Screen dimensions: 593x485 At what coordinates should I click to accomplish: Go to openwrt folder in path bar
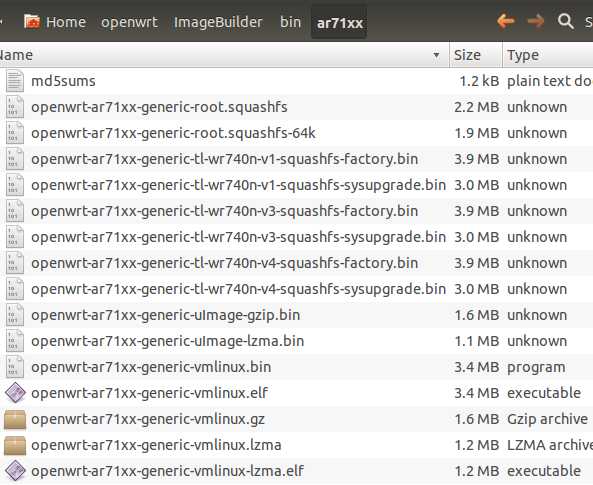(x=129, y=22)
